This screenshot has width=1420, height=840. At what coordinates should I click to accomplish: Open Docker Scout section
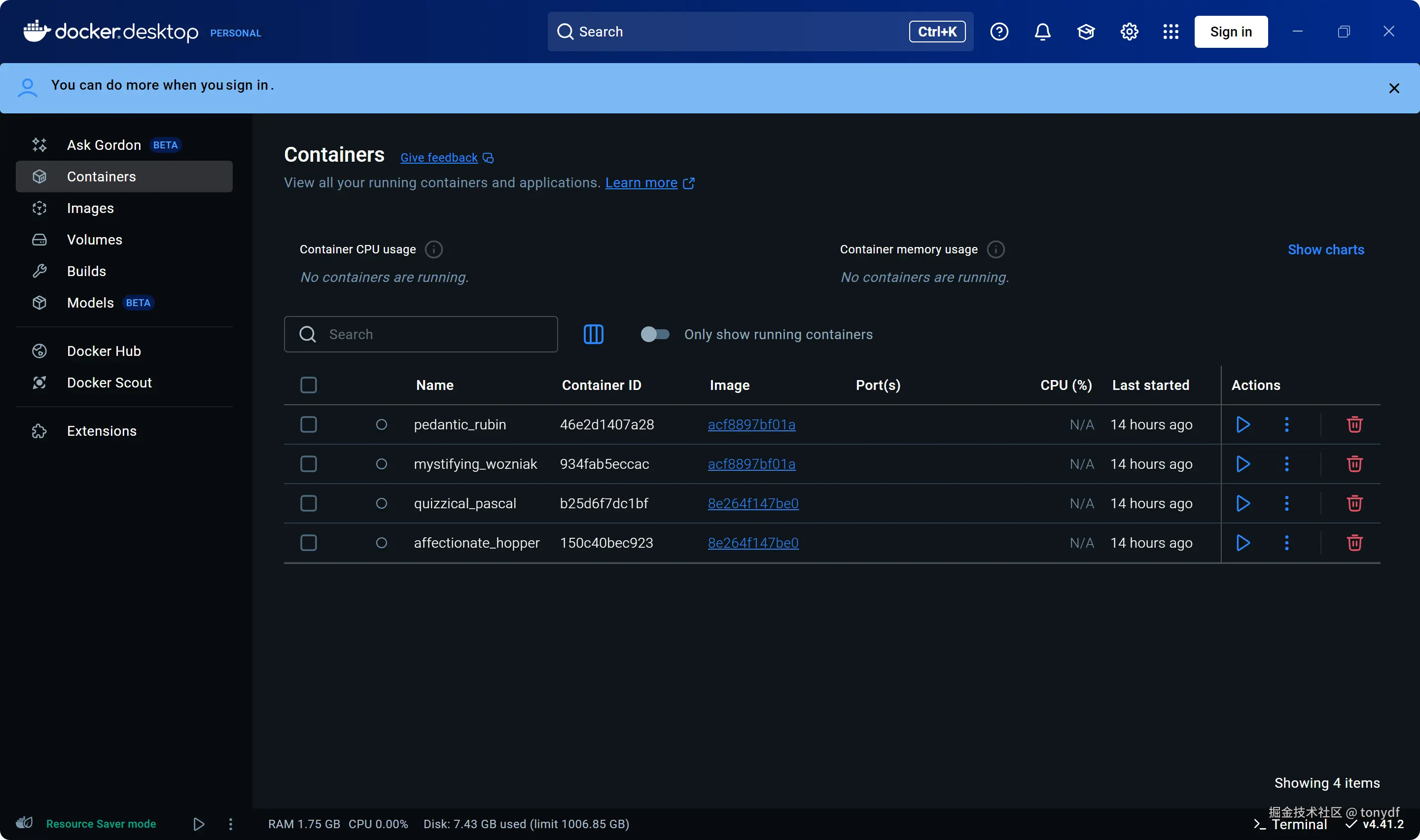[109, 383]
